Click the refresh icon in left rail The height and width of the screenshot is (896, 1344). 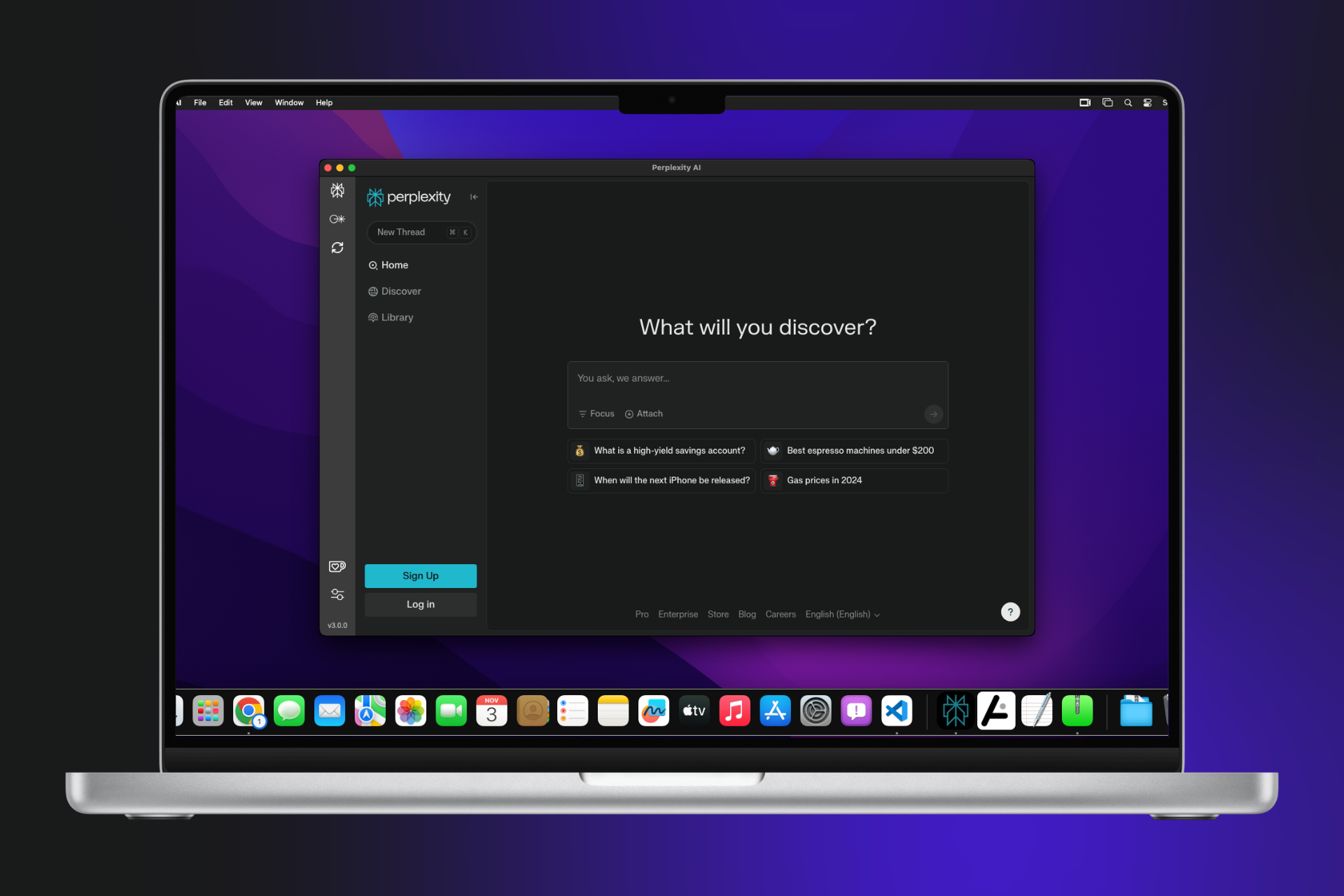[x=337, y=248]
